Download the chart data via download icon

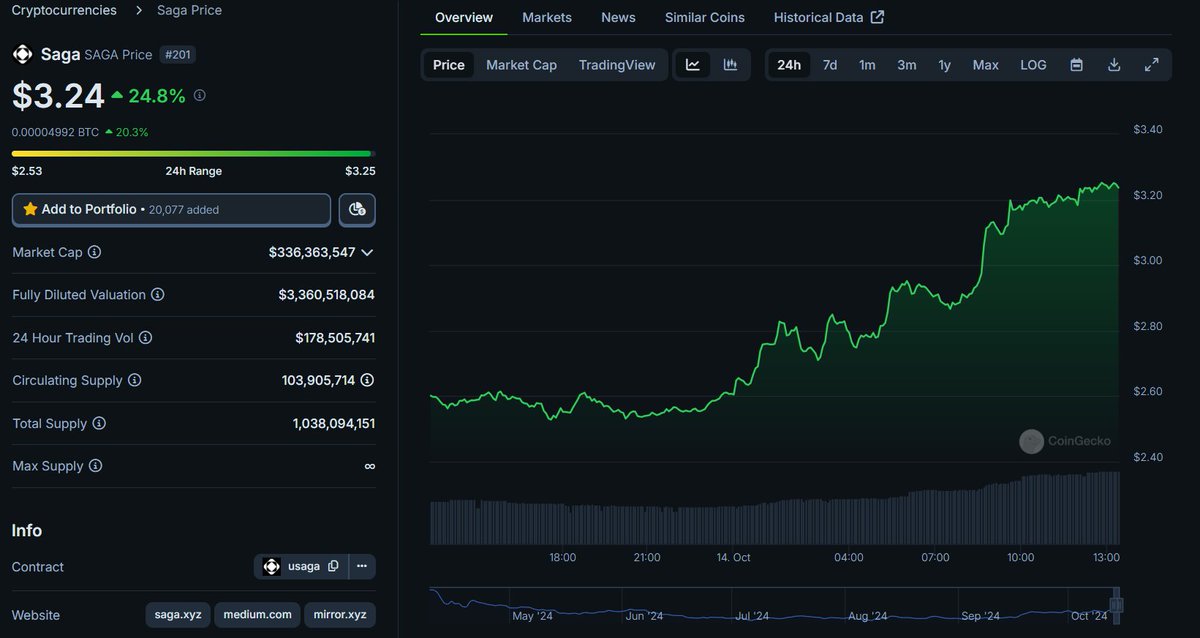[x=1114, y=64]
